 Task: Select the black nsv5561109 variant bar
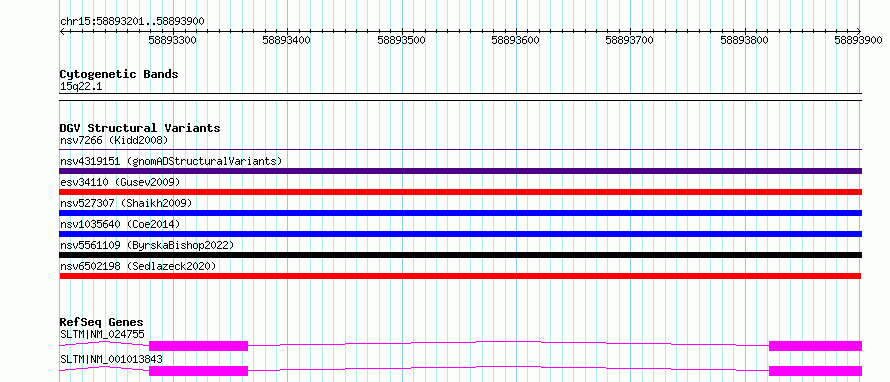[461, 255]
